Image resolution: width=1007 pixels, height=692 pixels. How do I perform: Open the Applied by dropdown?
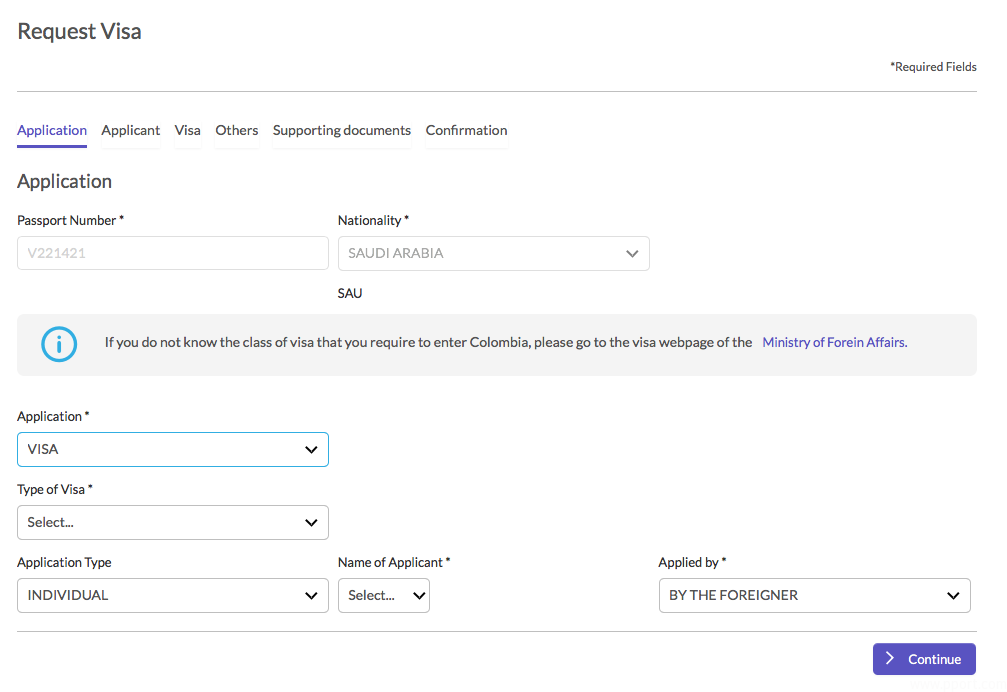point(814,596)
